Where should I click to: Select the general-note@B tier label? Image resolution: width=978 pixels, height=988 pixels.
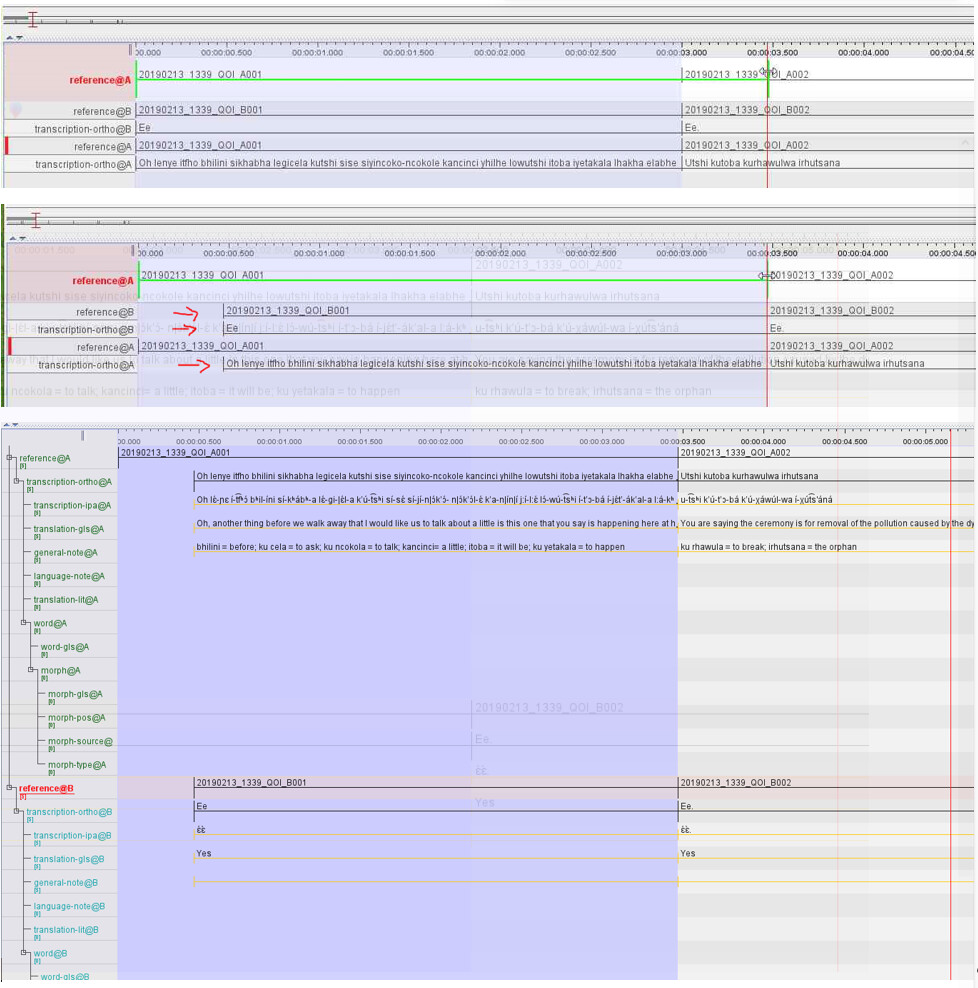tap(65, 883)
